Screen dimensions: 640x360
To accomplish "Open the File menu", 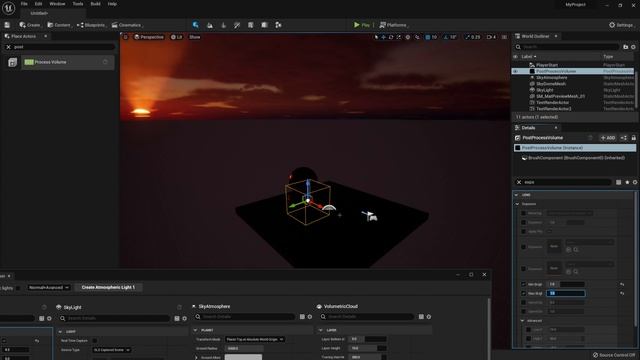I will tap(24, 4).
